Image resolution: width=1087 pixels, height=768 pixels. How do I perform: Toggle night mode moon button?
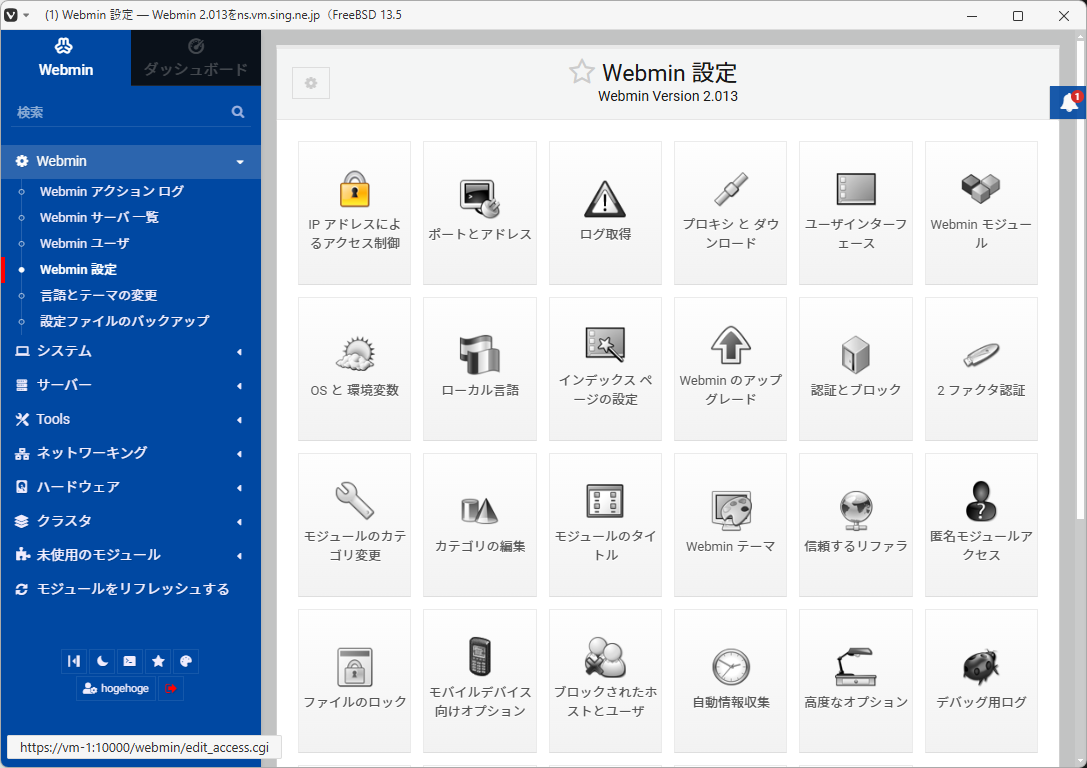(102, 661)
